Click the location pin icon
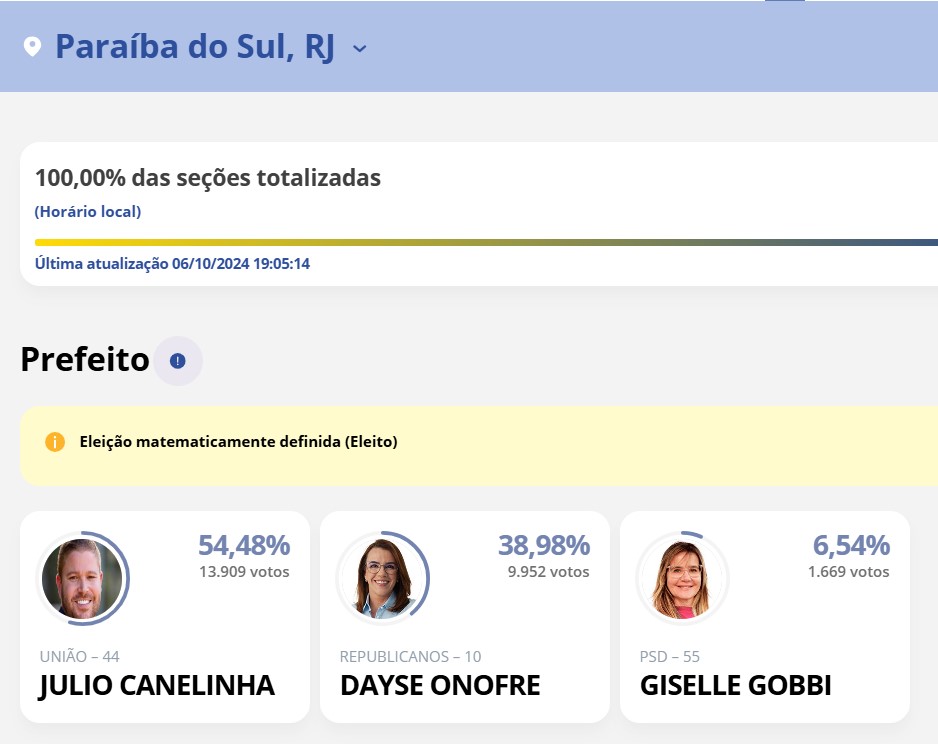This screenshot has width=938, height=744. [31, 45]
